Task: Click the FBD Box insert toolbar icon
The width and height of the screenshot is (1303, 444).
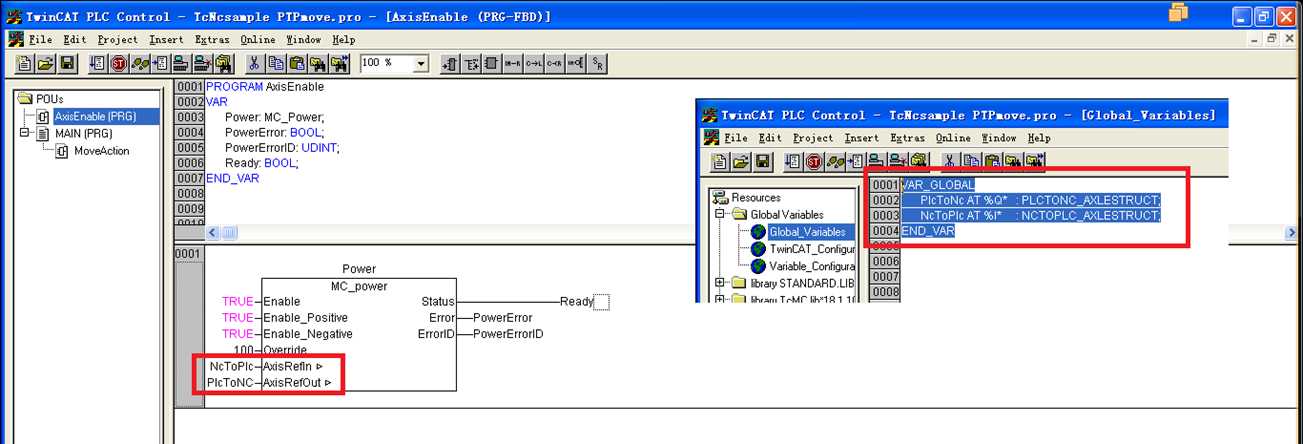Action: pos(492,63)
